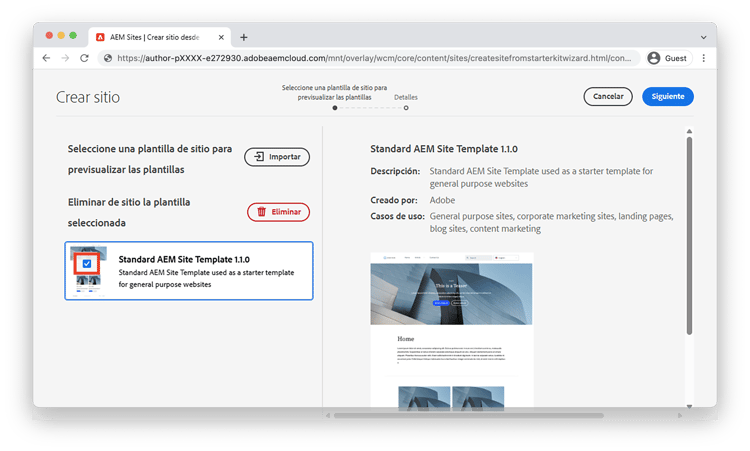Click the 'Detalles' step label
The height and width of the screenshot is (451, 750).
(406, 97)
